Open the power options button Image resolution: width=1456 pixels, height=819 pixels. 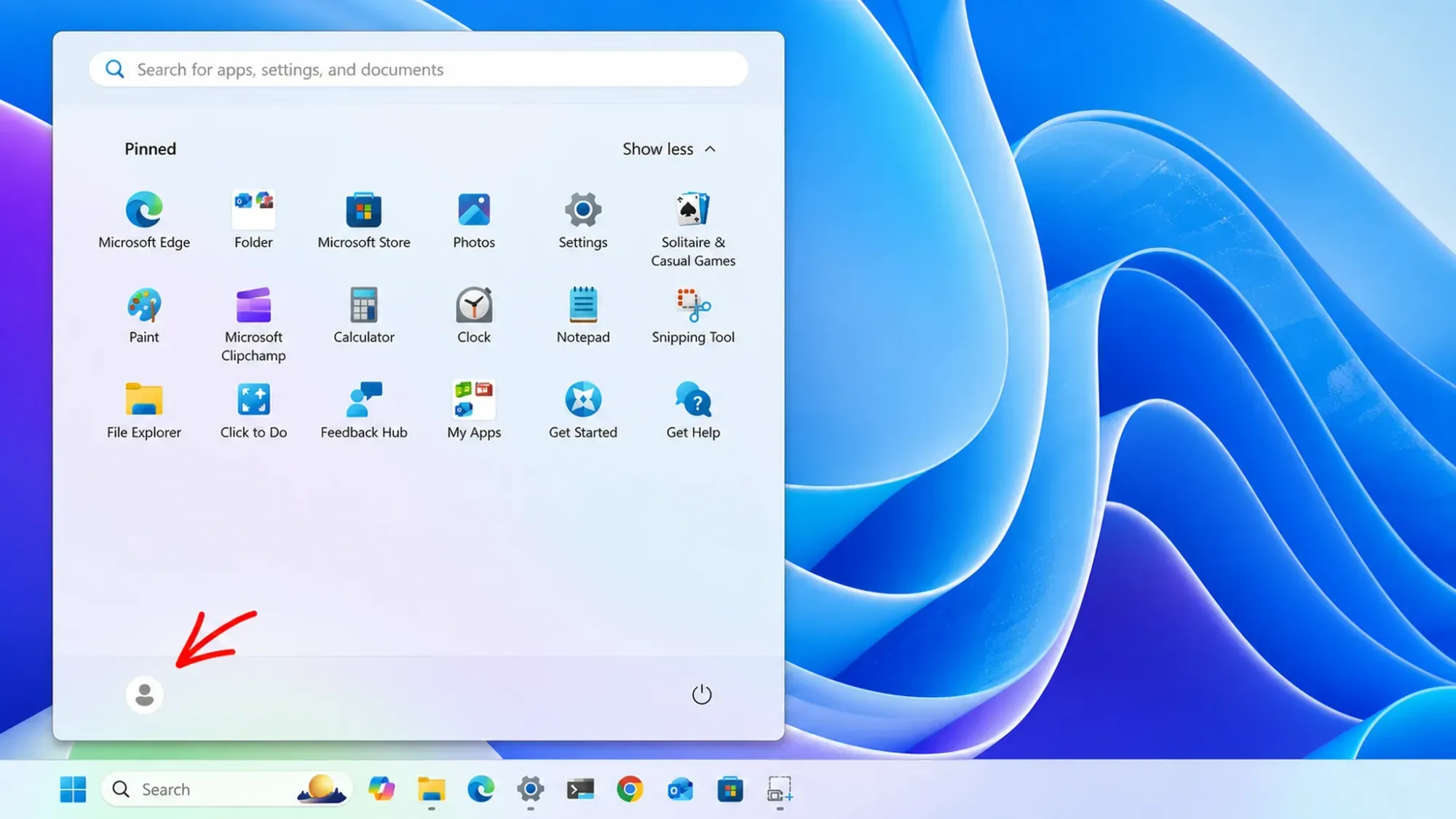point(701,695)
